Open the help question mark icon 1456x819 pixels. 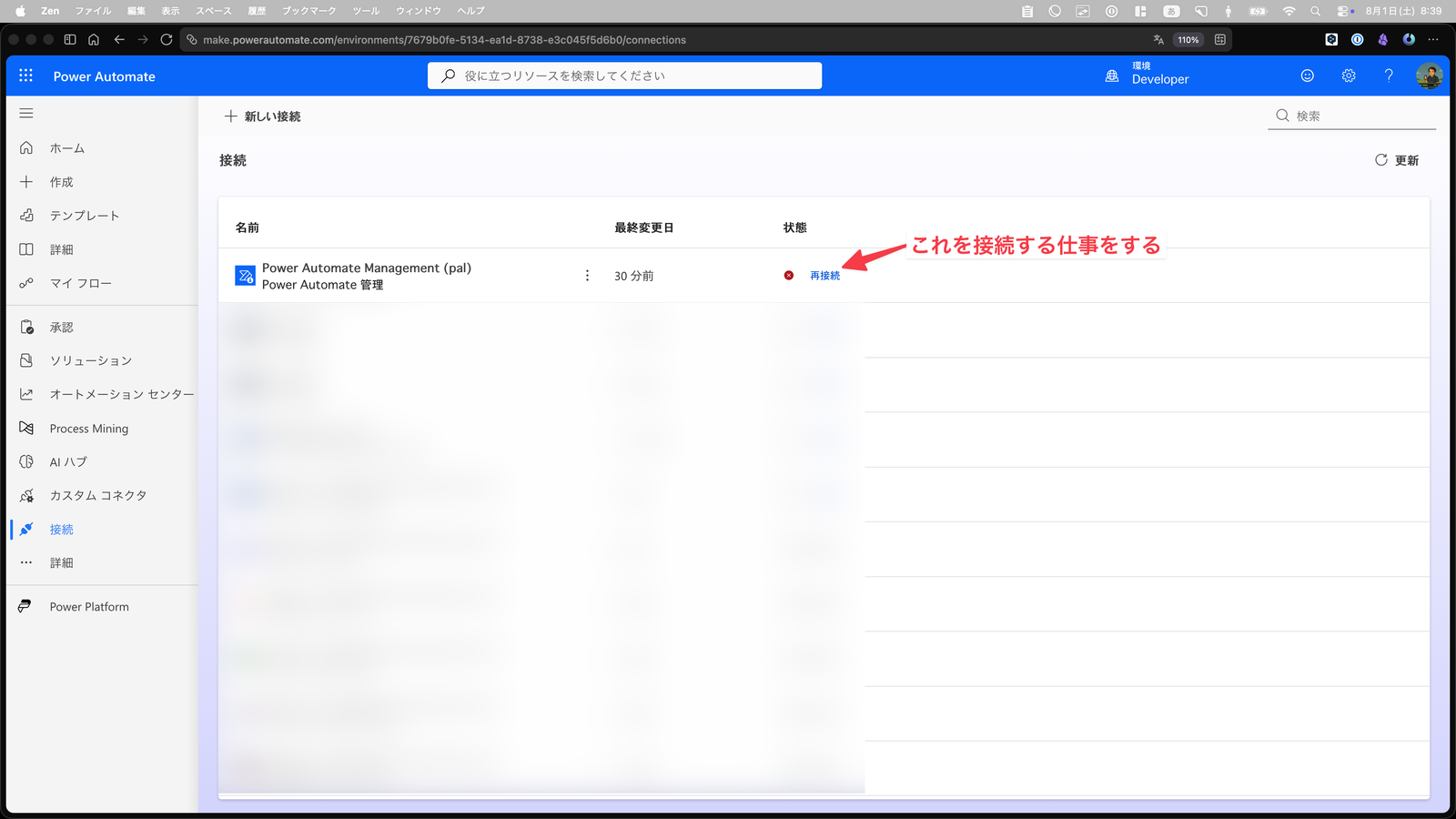point(1389,76)
